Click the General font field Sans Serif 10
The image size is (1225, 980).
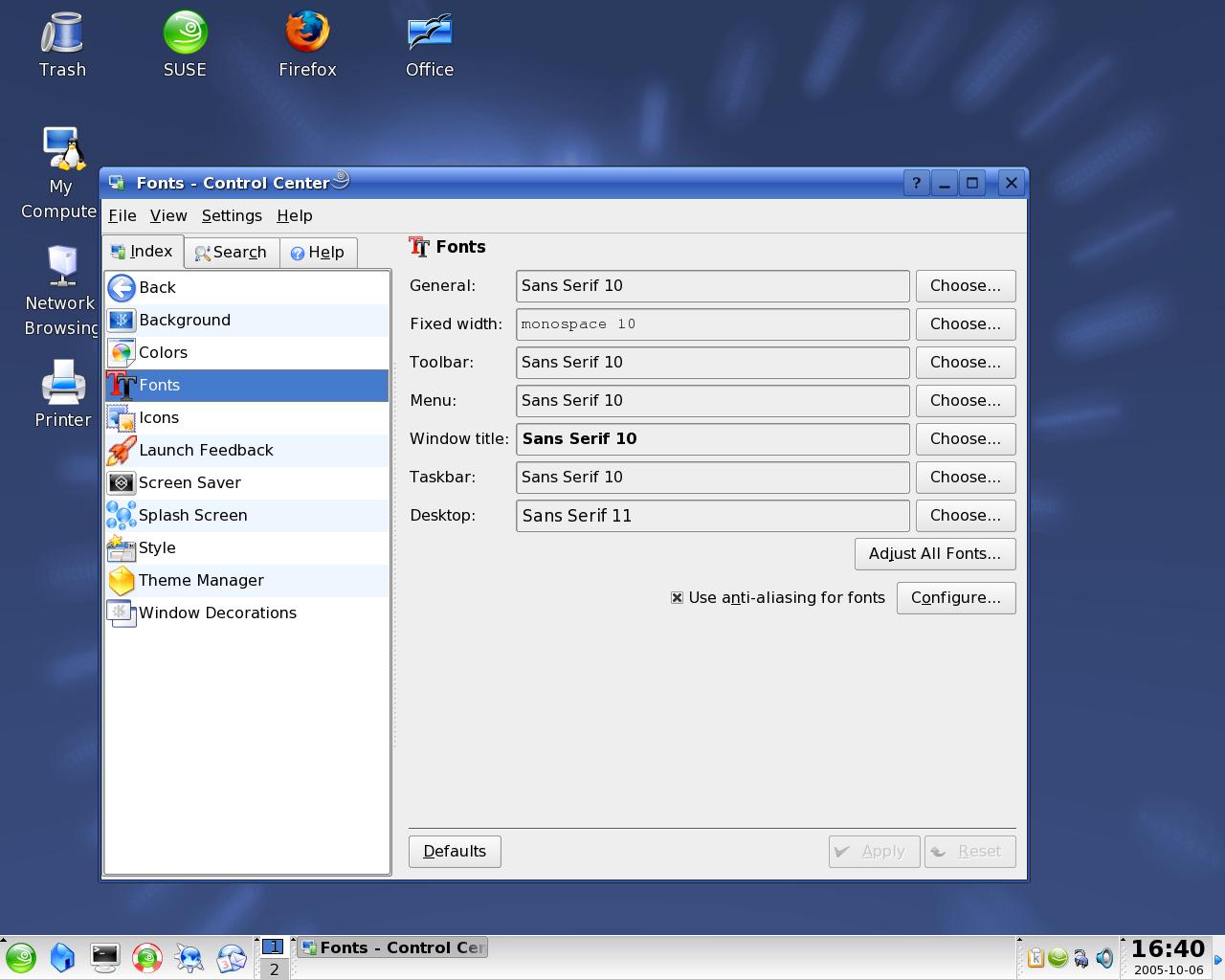pos(713,285)
